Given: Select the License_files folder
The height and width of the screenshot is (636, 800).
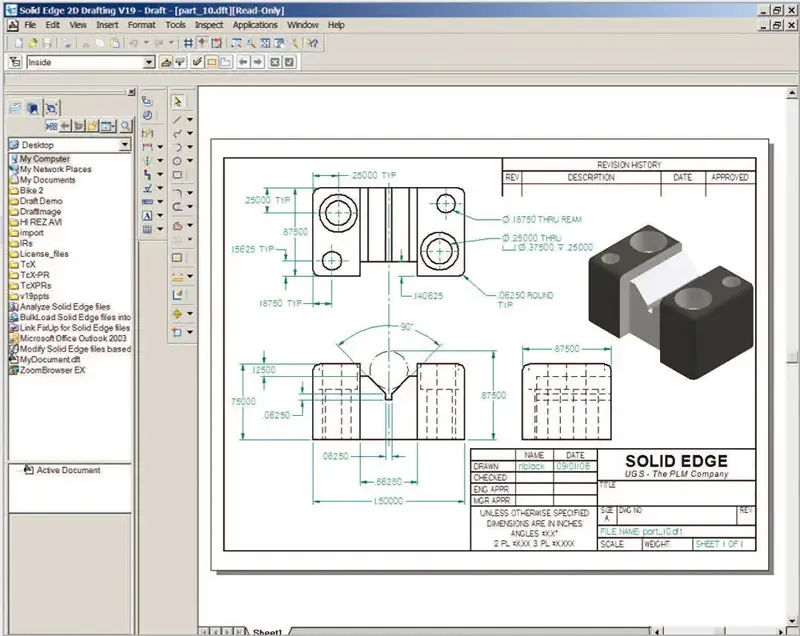Looking at the screenshot, I should 44,253.
